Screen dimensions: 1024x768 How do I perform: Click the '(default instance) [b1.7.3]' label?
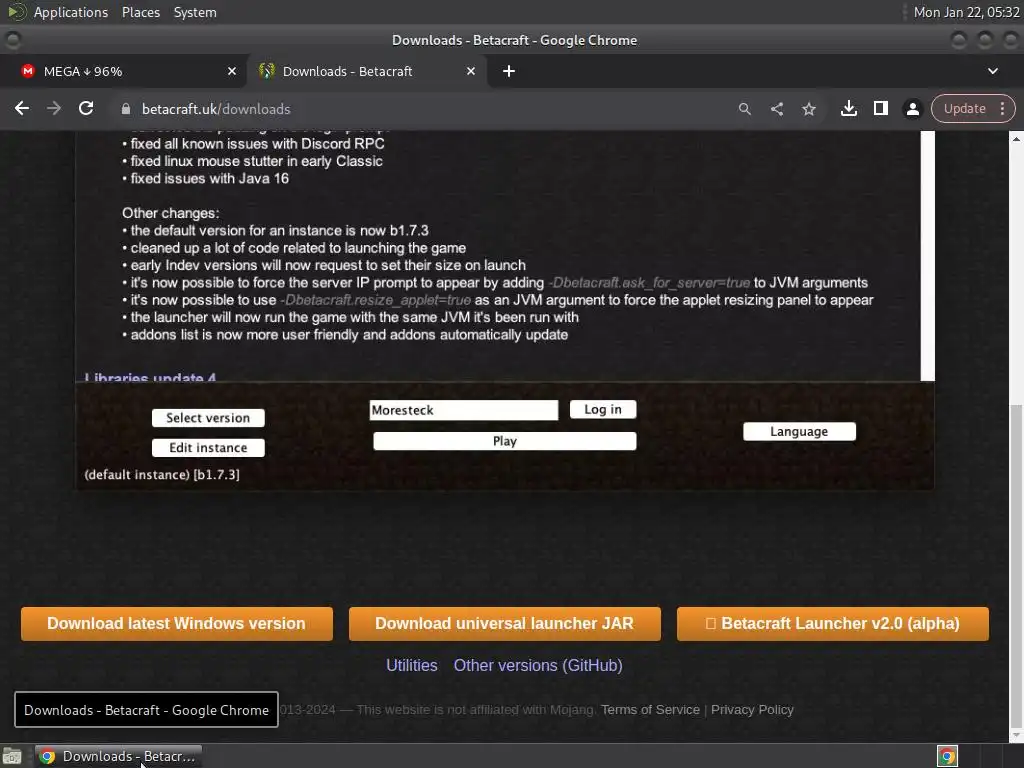(x=162, y=475)
